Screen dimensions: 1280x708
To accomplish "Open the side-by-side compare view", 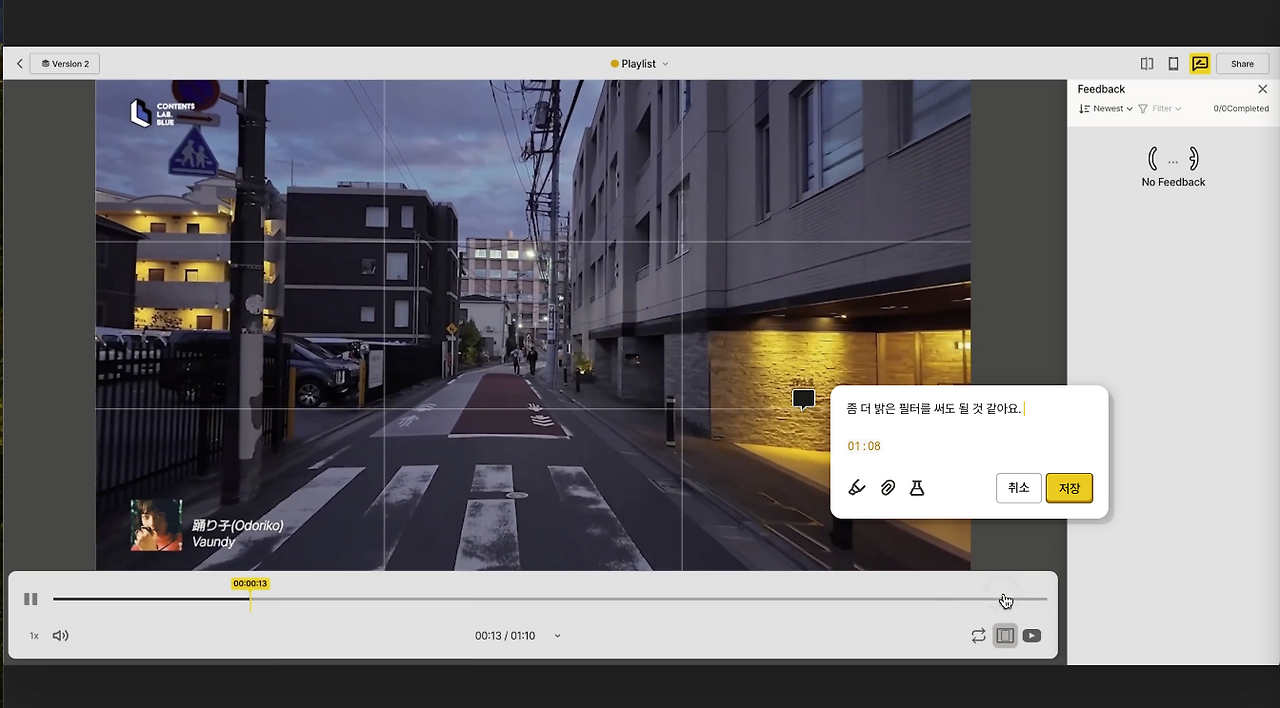I will coord(1147,64).
